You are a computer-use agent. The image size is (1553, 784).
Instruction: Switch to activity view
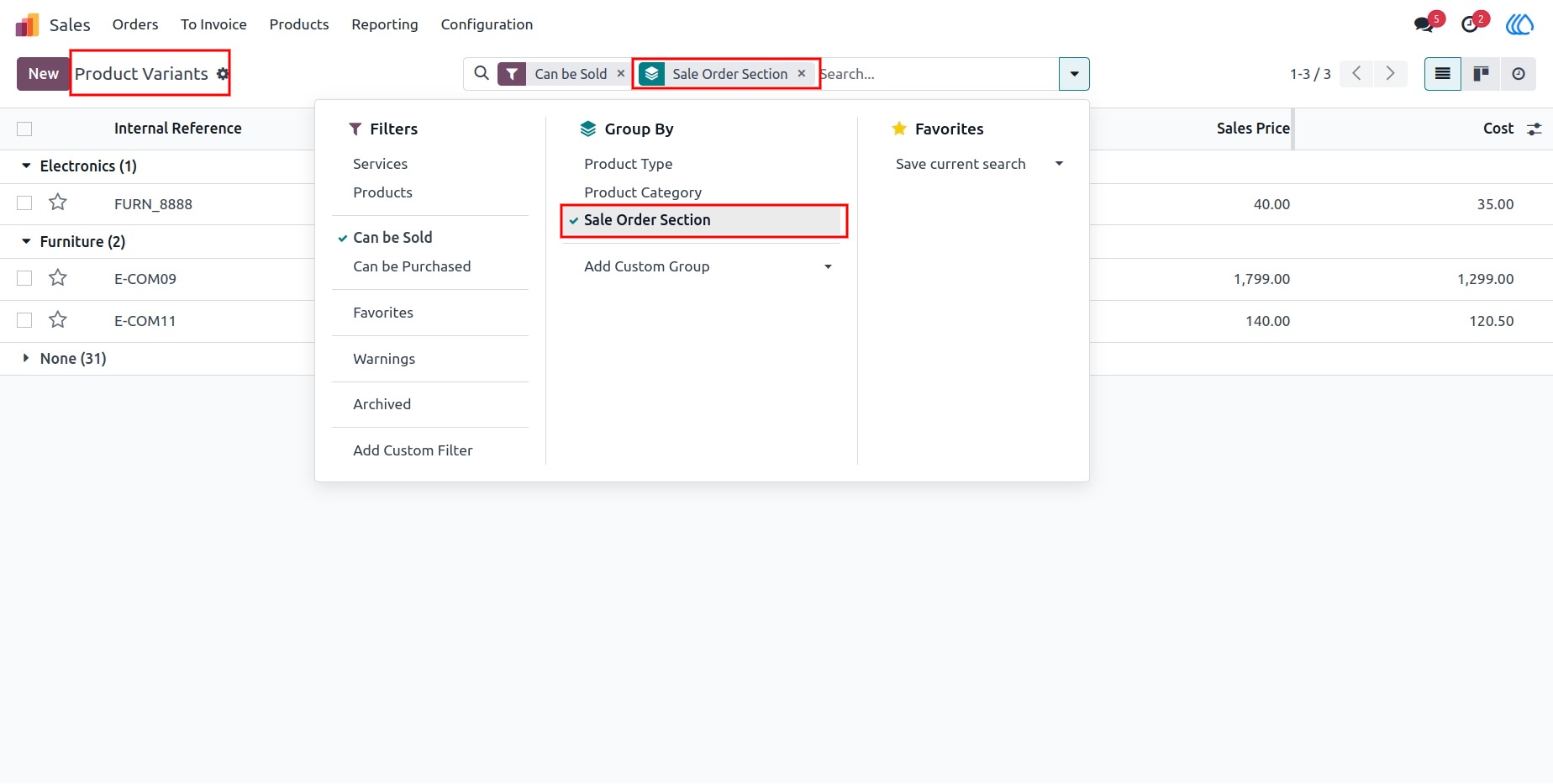pos(1519,74)
